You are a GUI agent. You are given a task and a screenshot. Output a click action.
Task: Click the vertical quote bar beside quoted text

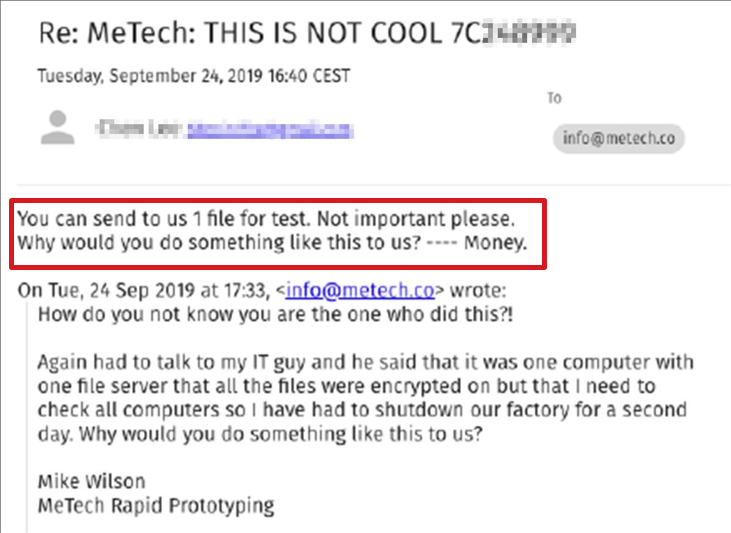tap(27, 410)
